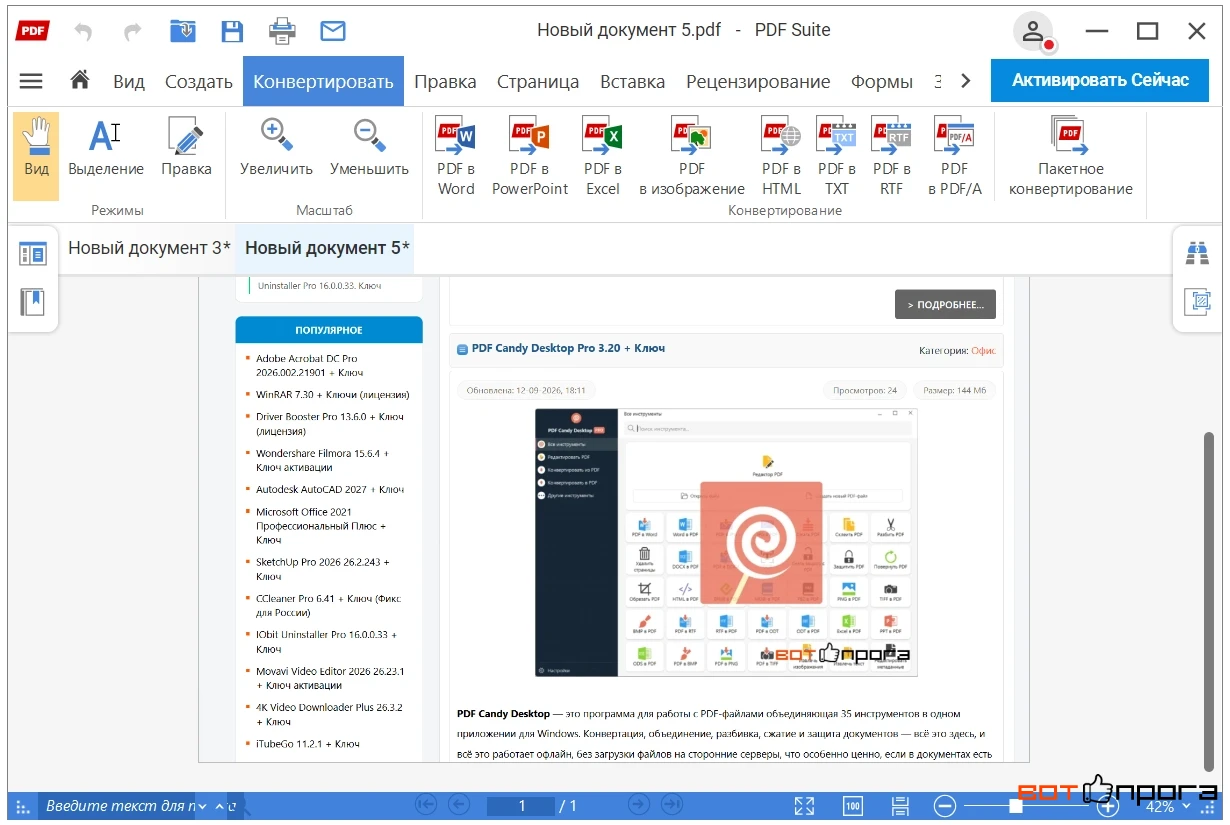Open PDF в изображение conversion

(x=691, y=157)
